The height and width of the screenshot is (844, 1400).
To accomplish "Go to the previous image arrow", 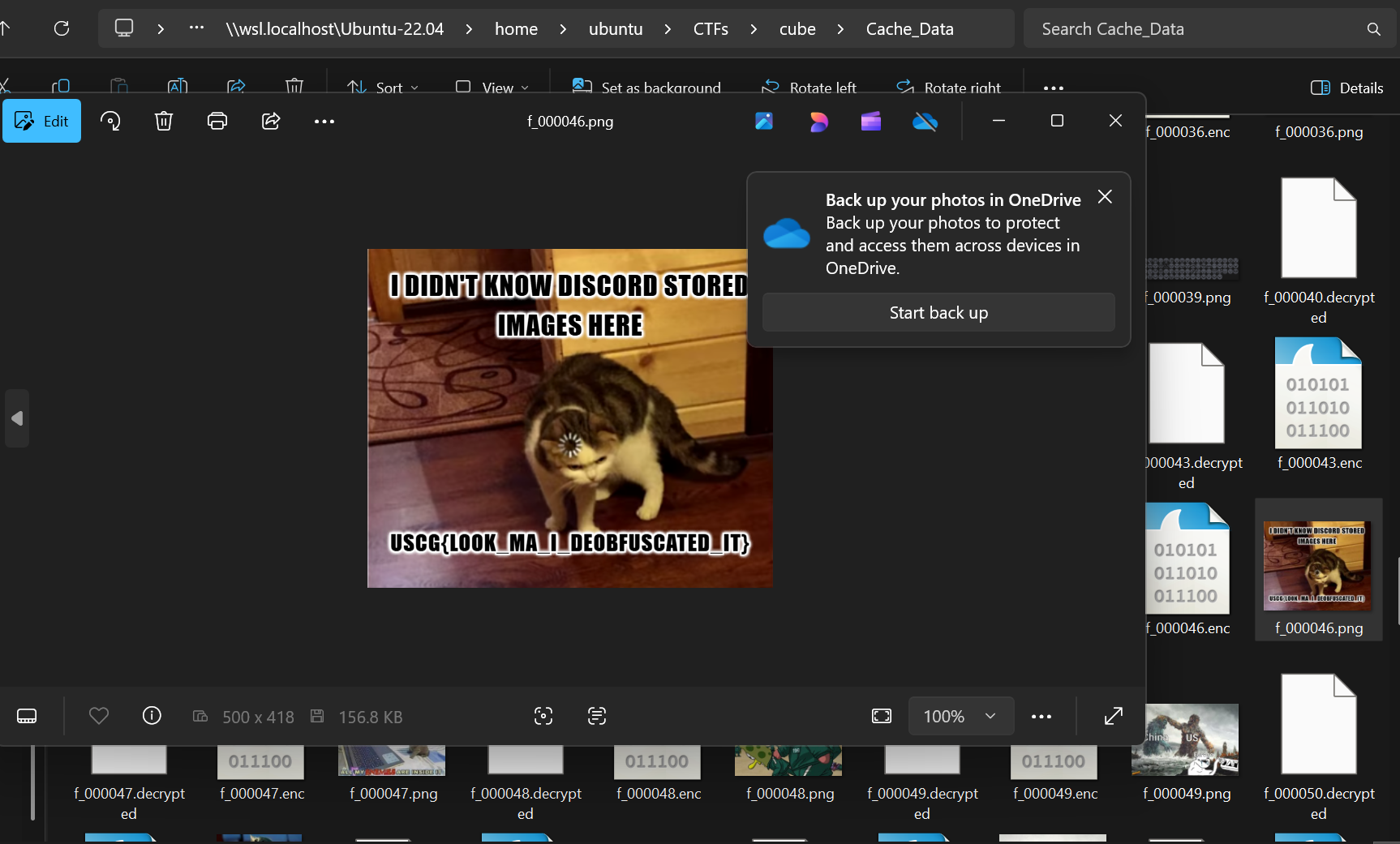I will [17, 418].
